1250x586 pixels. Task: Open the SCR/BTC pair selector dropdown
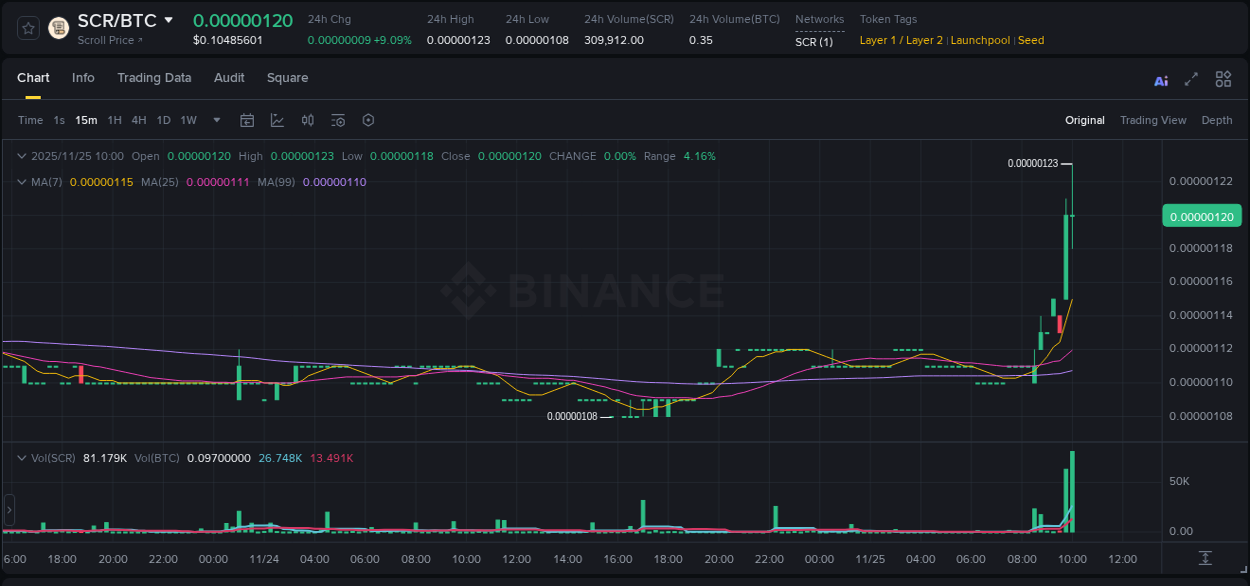pos(168,20)
